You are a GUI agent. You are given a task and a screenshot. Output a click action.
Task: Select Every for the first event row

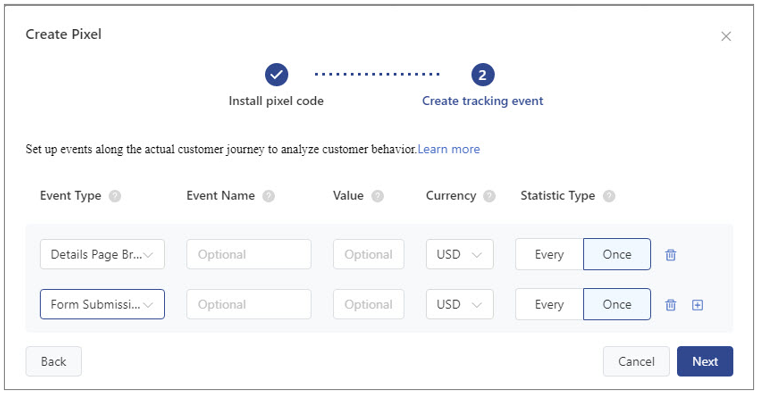pos(549,255)
